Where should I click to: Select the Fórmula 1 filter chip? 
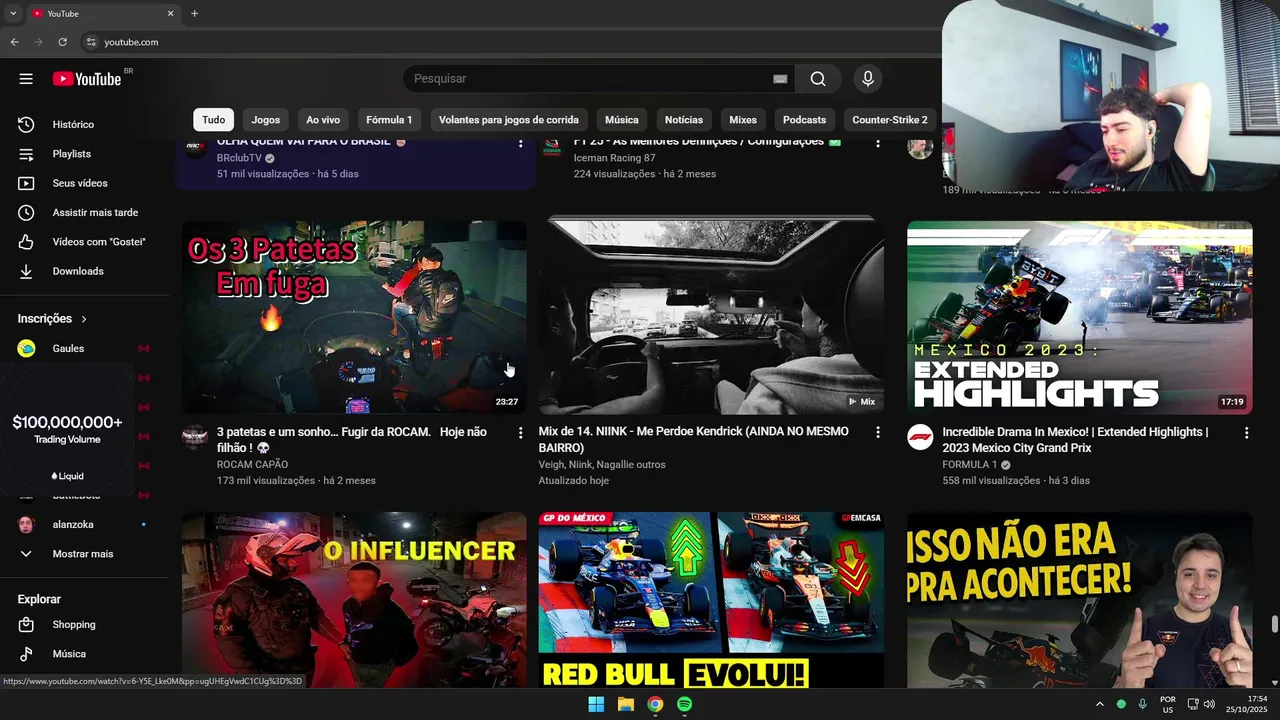click(x=389, y=120)
